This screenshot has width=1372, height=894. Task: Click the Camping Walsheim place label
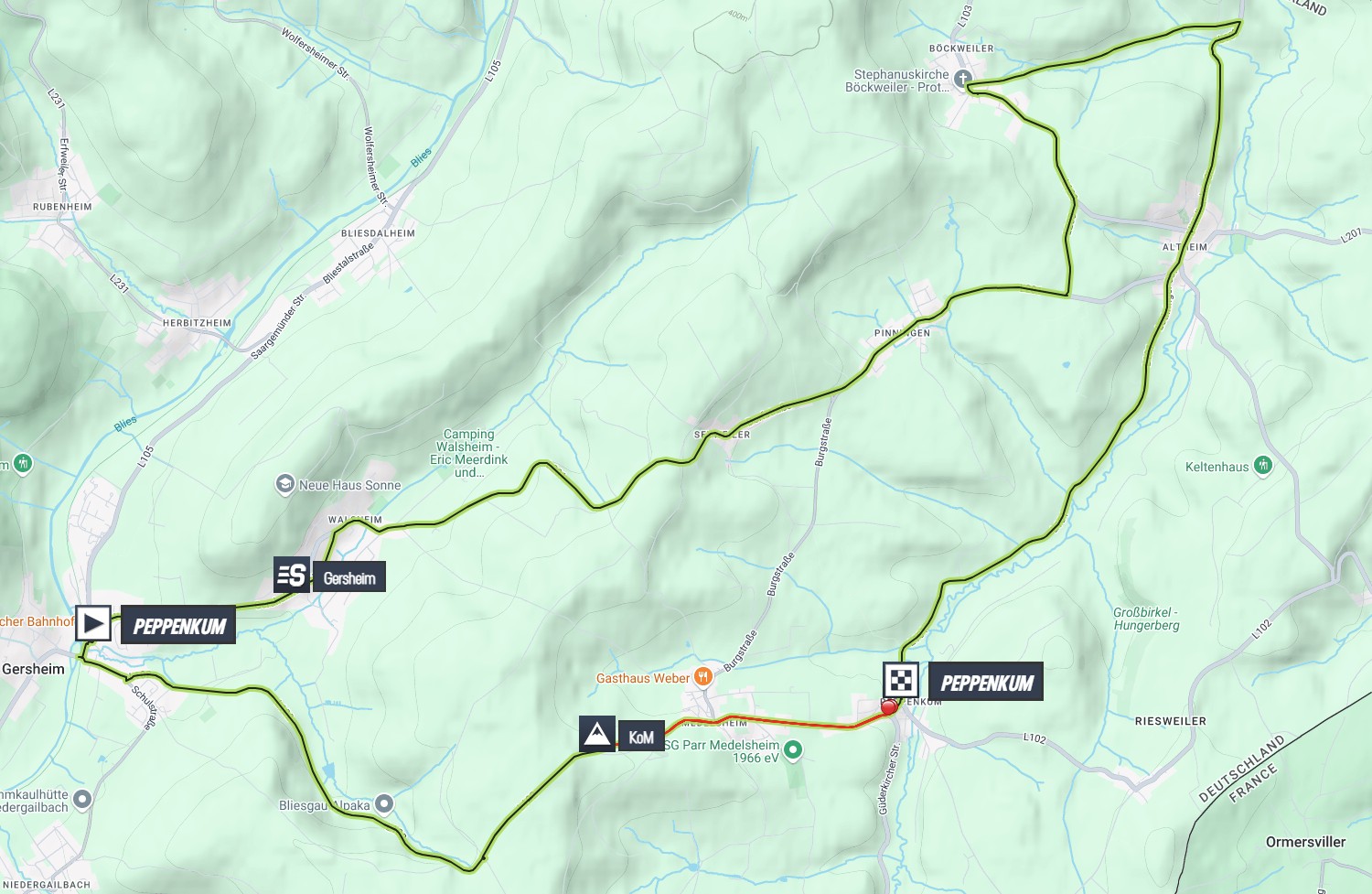[469, 454]
